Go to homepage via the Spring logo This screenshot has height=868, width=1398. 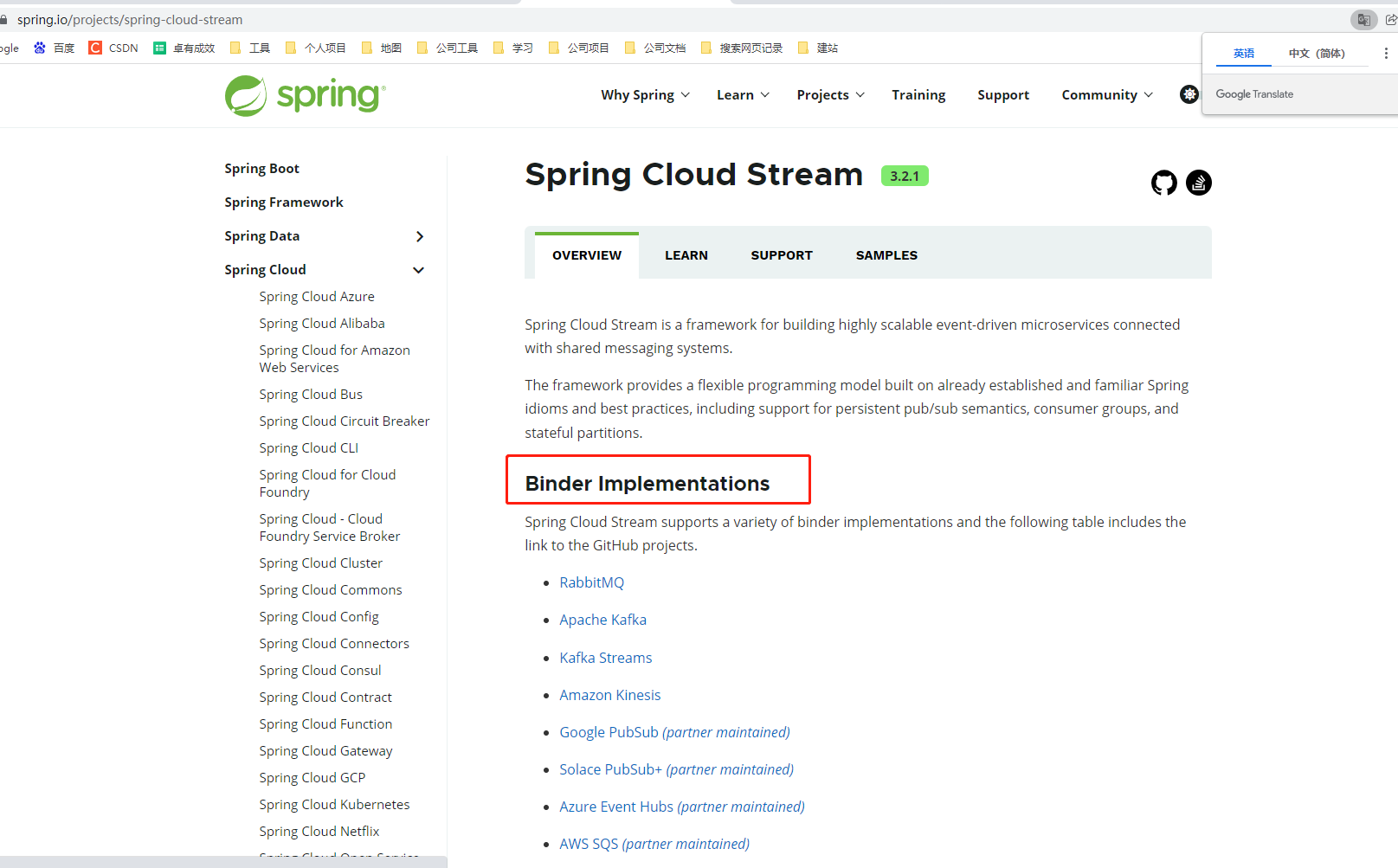(x=306, y=95)
